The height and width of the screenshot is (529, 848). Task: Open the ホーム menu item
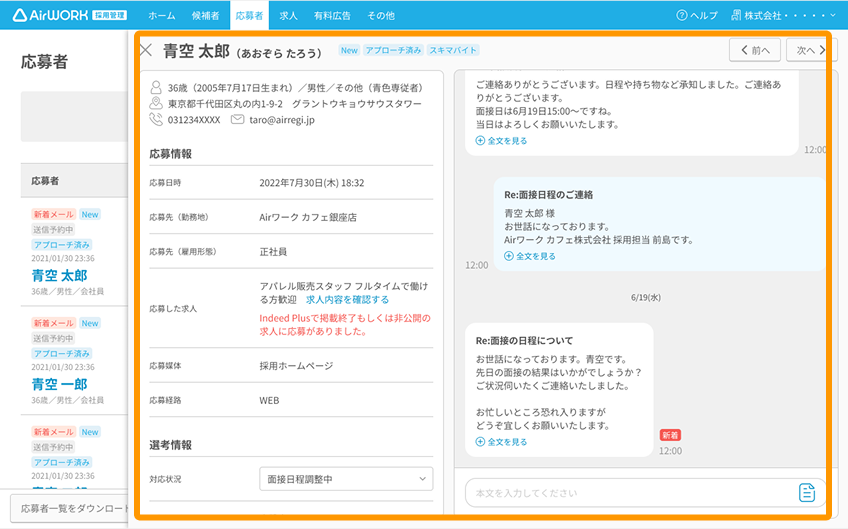162,16
